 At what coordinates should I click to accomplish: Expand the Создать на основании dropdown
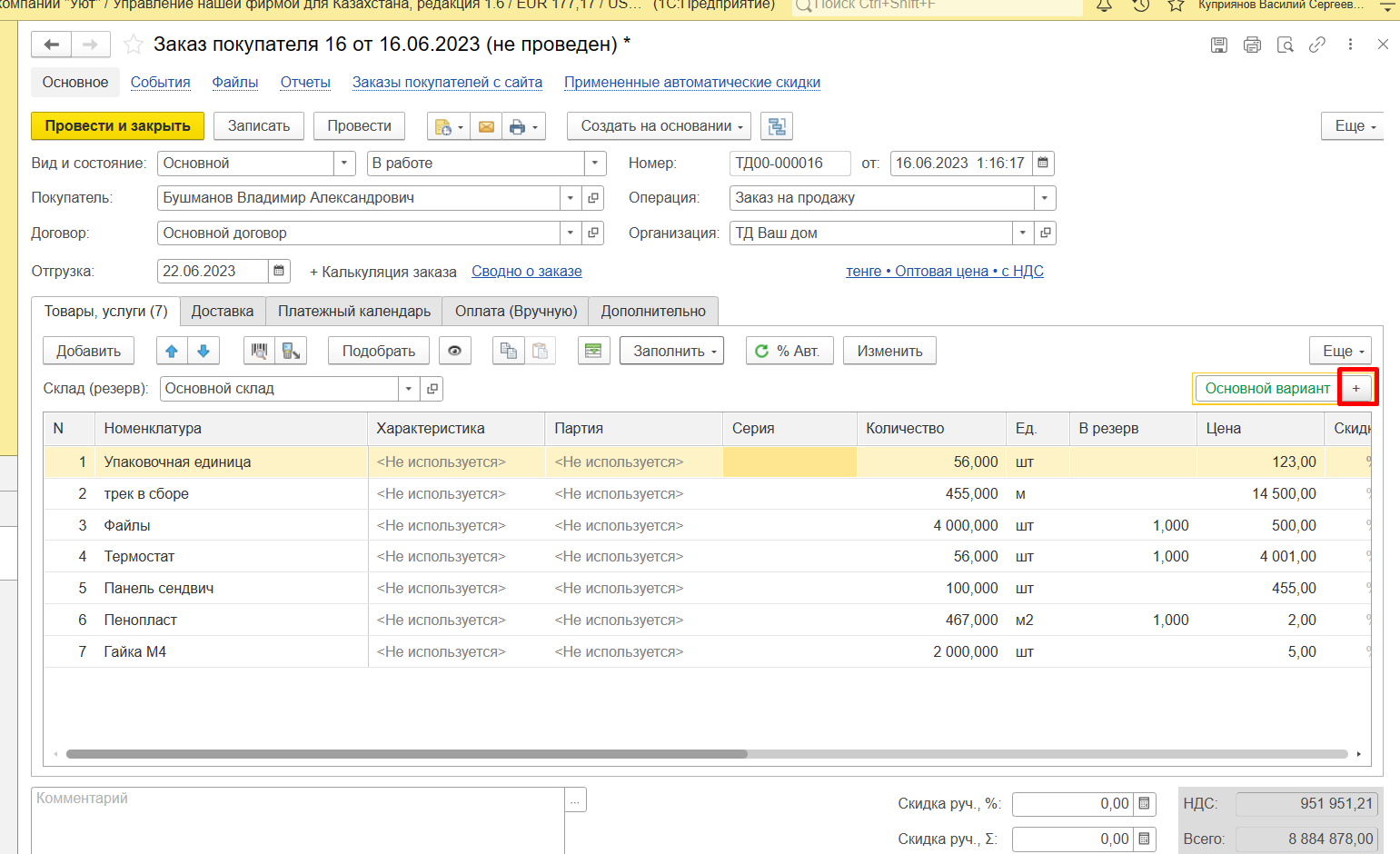pyautogui.click(x=662, y=126)
